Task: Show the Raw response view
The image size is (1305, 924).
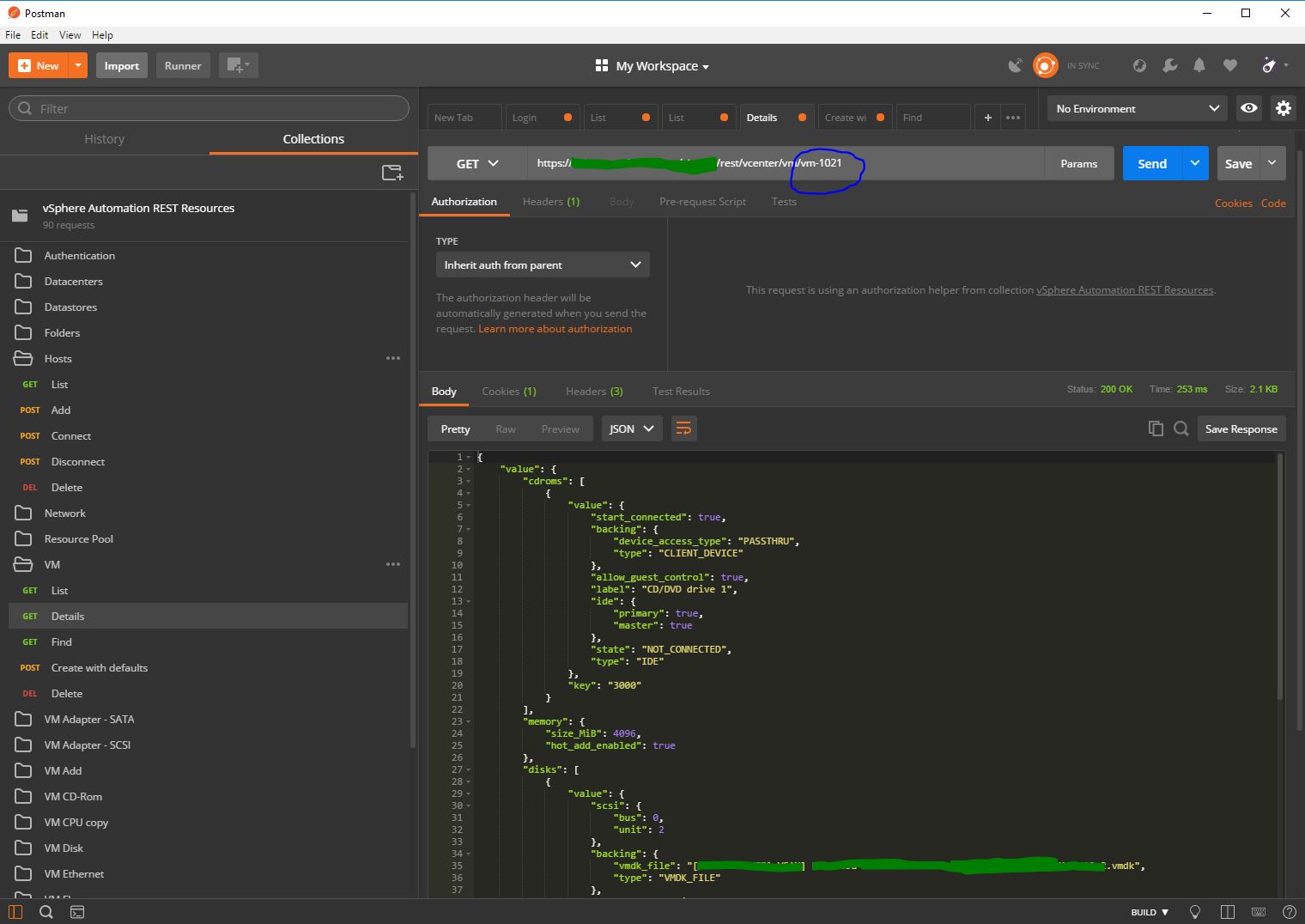Action: click(506, 429)
